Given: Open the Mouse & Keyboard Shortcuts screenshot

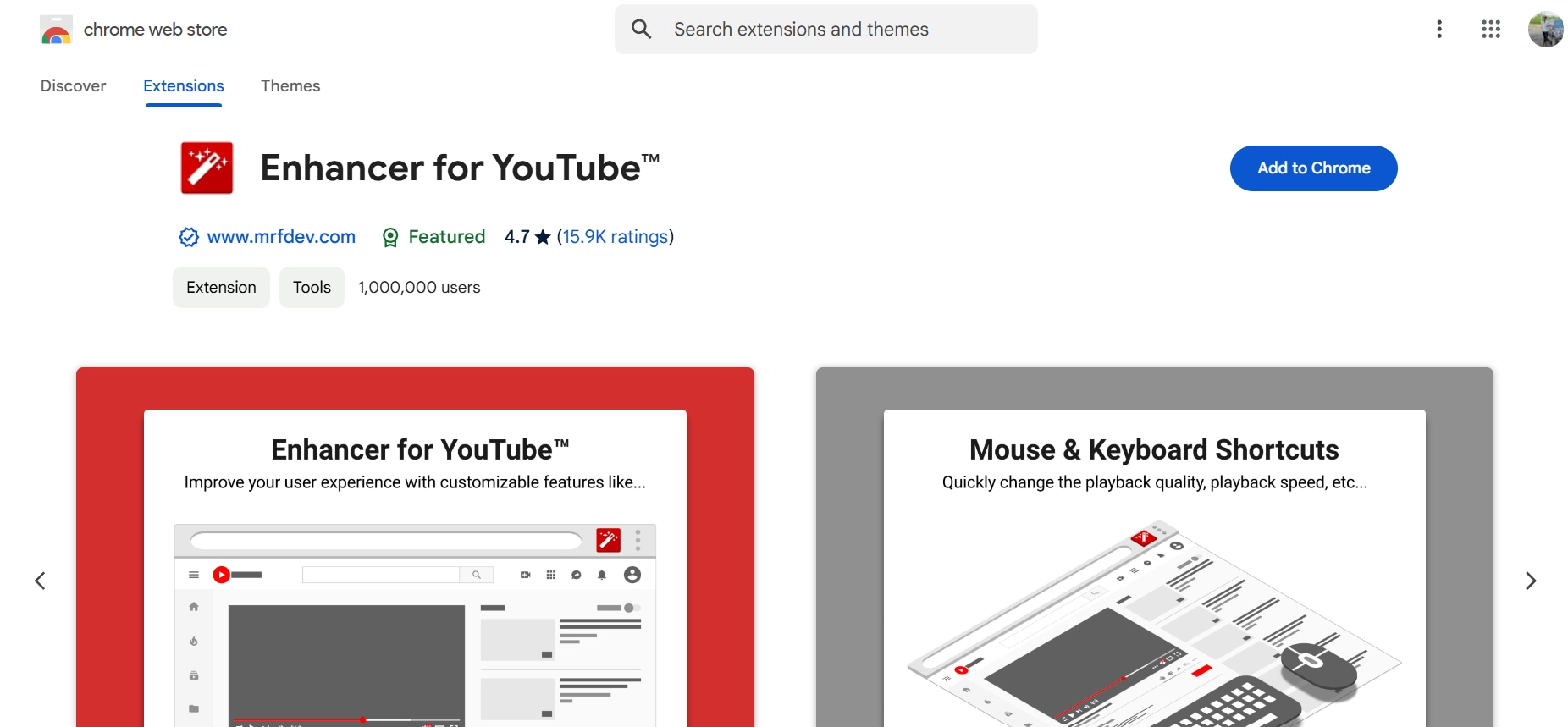Looking at the screenshot, I should click(1155, 547).
